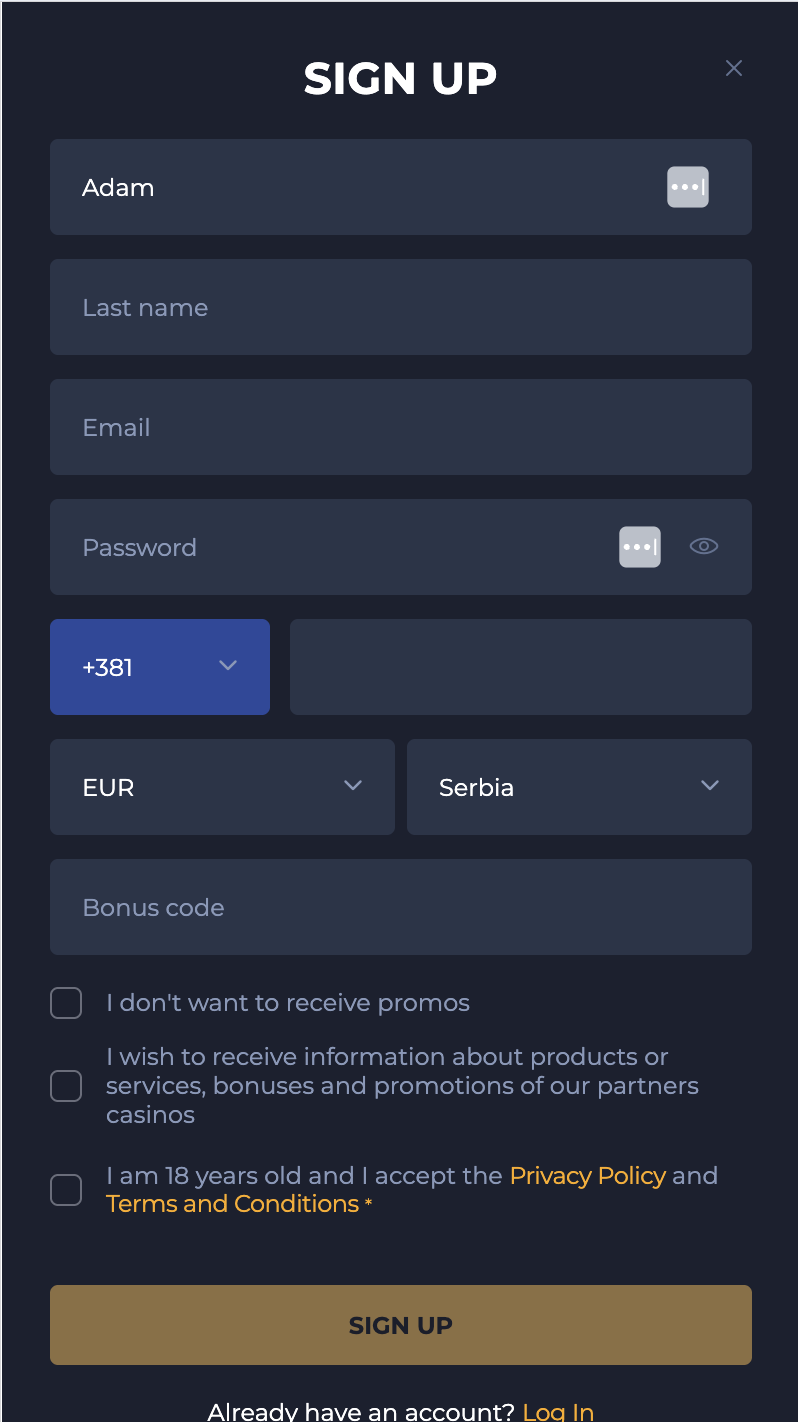The height and width of the screenshot is (1422, 798).
Task: Click password manager icon in first name field
Action: tap(688, 187)
